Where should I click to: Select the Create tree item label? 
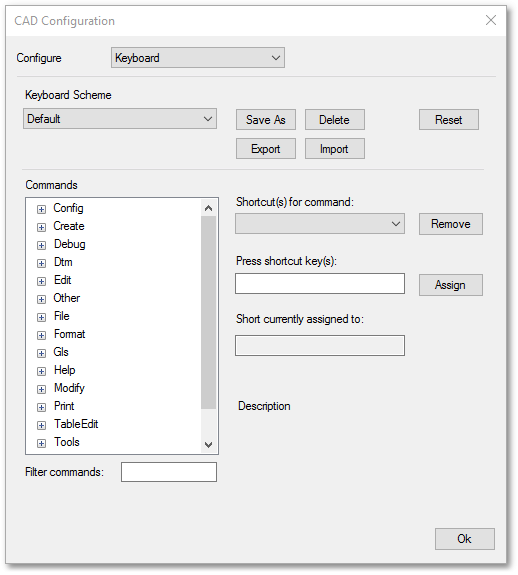click(69, 226)
